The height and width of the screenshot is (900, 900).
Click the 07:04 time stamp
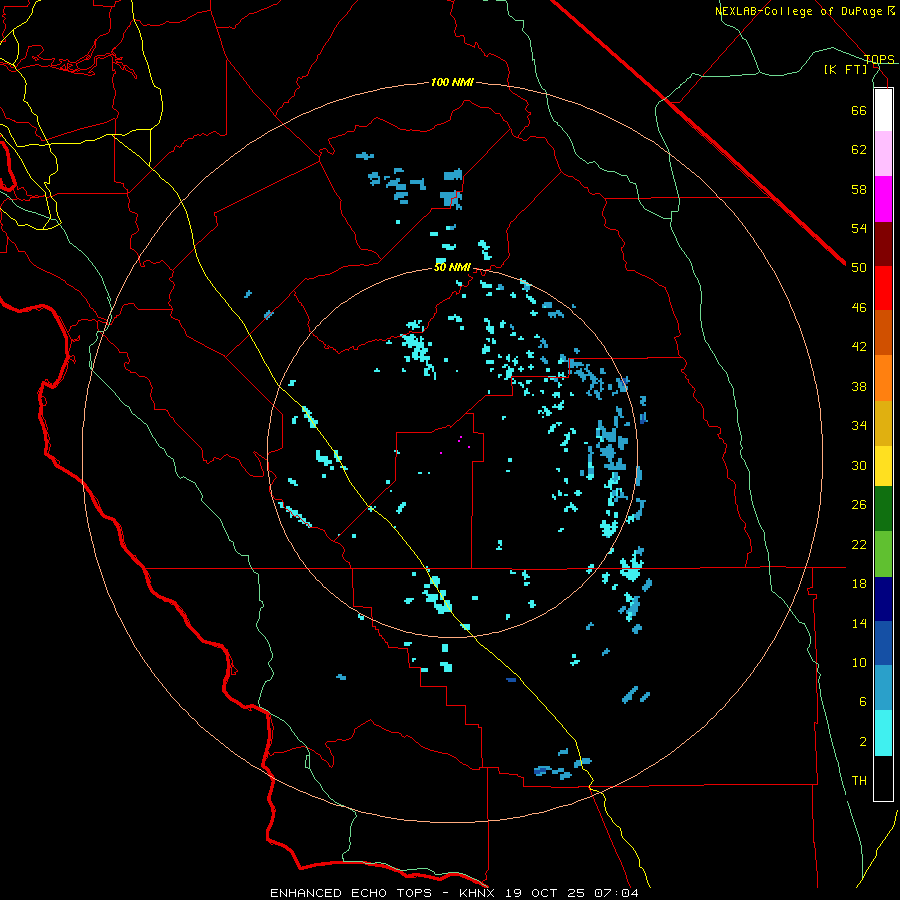tap(617, 893)
